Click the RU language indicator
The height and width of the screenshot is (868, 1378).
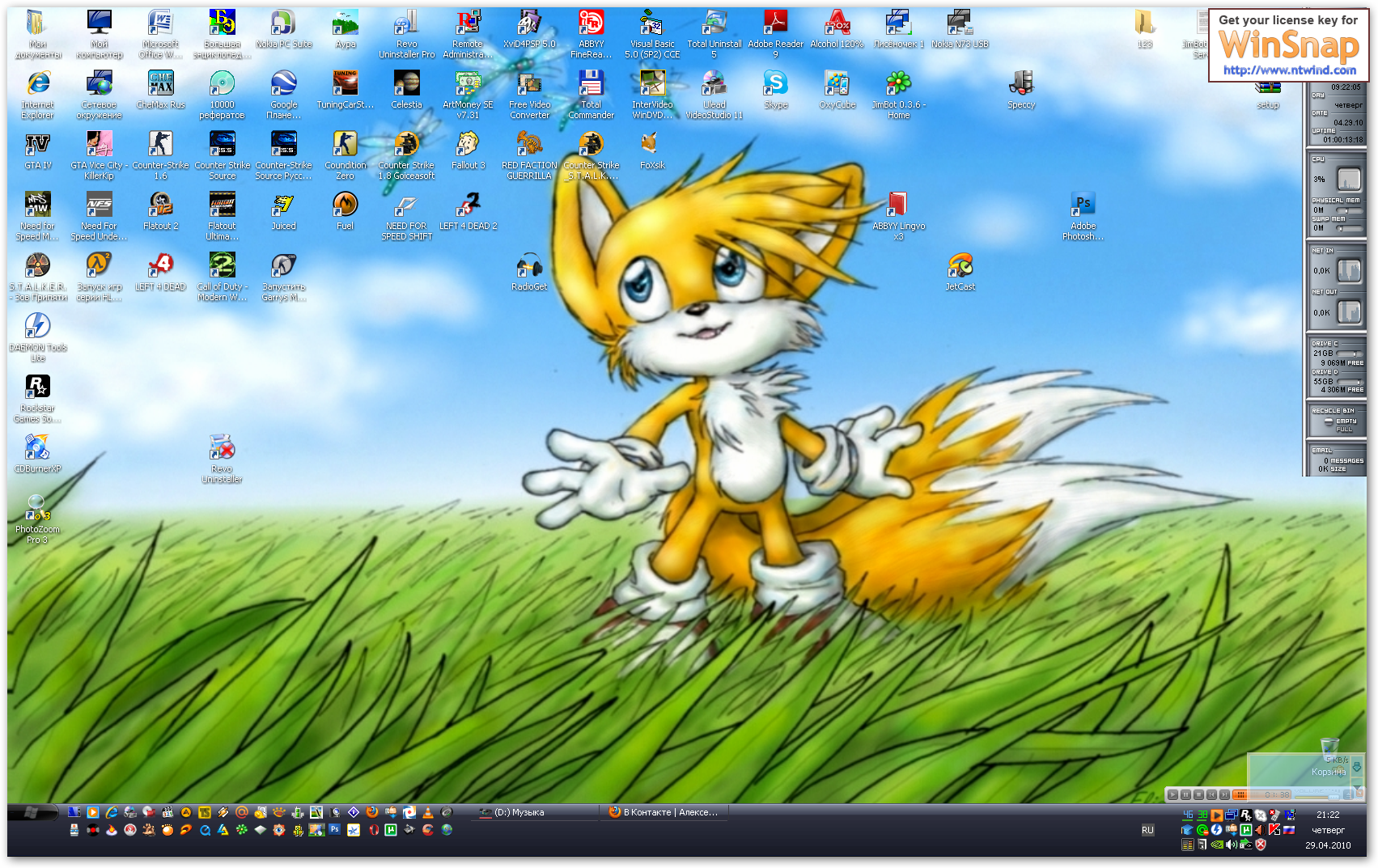[x=1147, y=830]
